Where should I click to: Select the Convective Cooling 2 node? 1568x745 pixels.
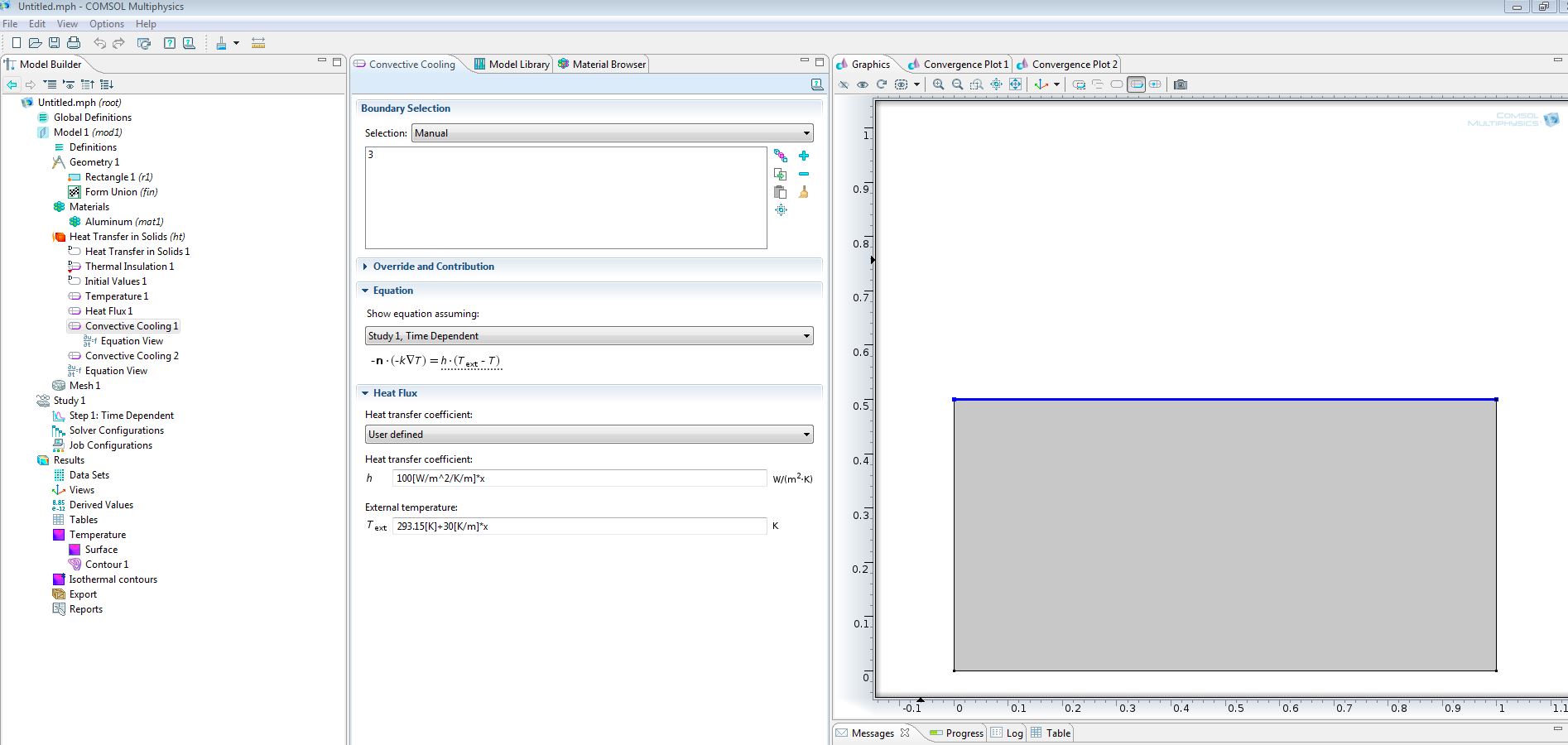[x=132, y=356]
